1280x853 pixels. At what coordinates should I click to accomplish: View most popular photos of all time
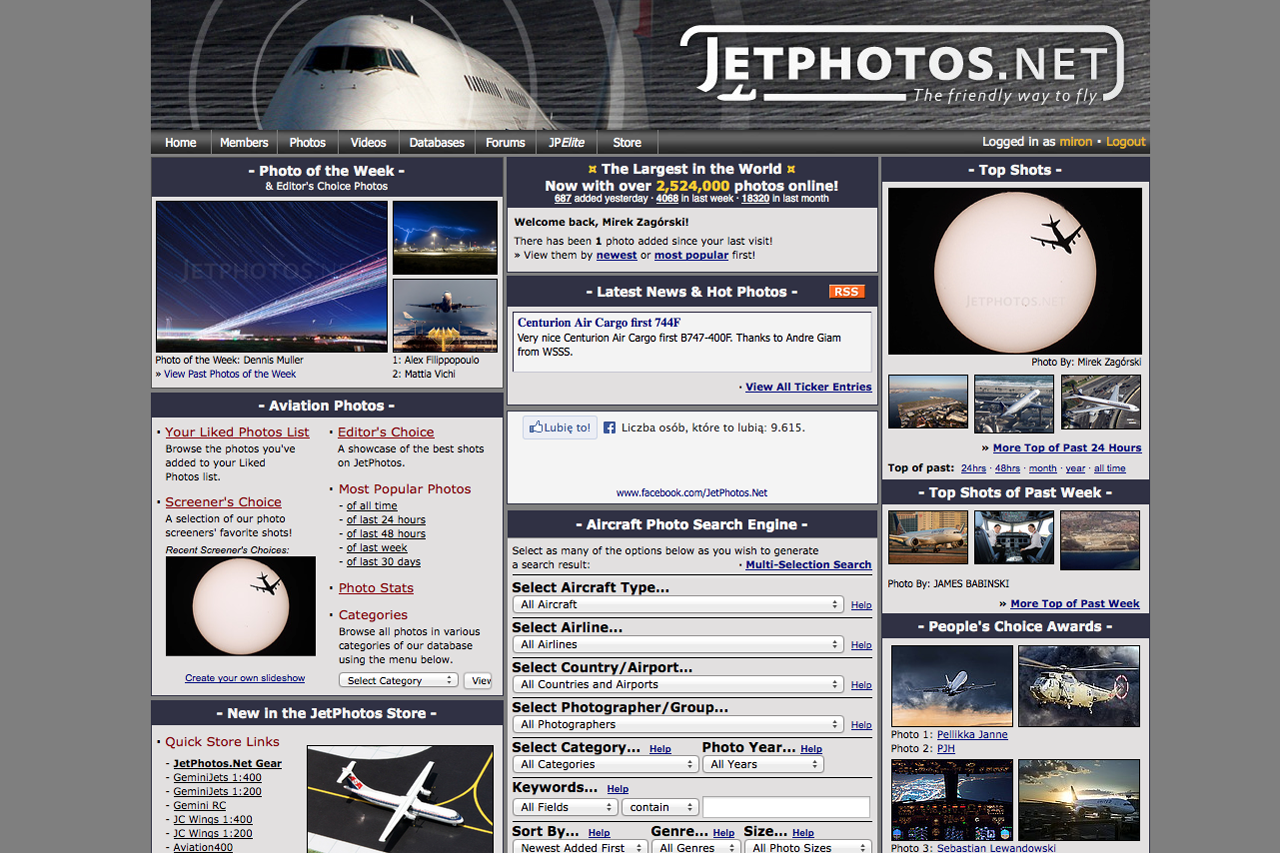(372, 506)
